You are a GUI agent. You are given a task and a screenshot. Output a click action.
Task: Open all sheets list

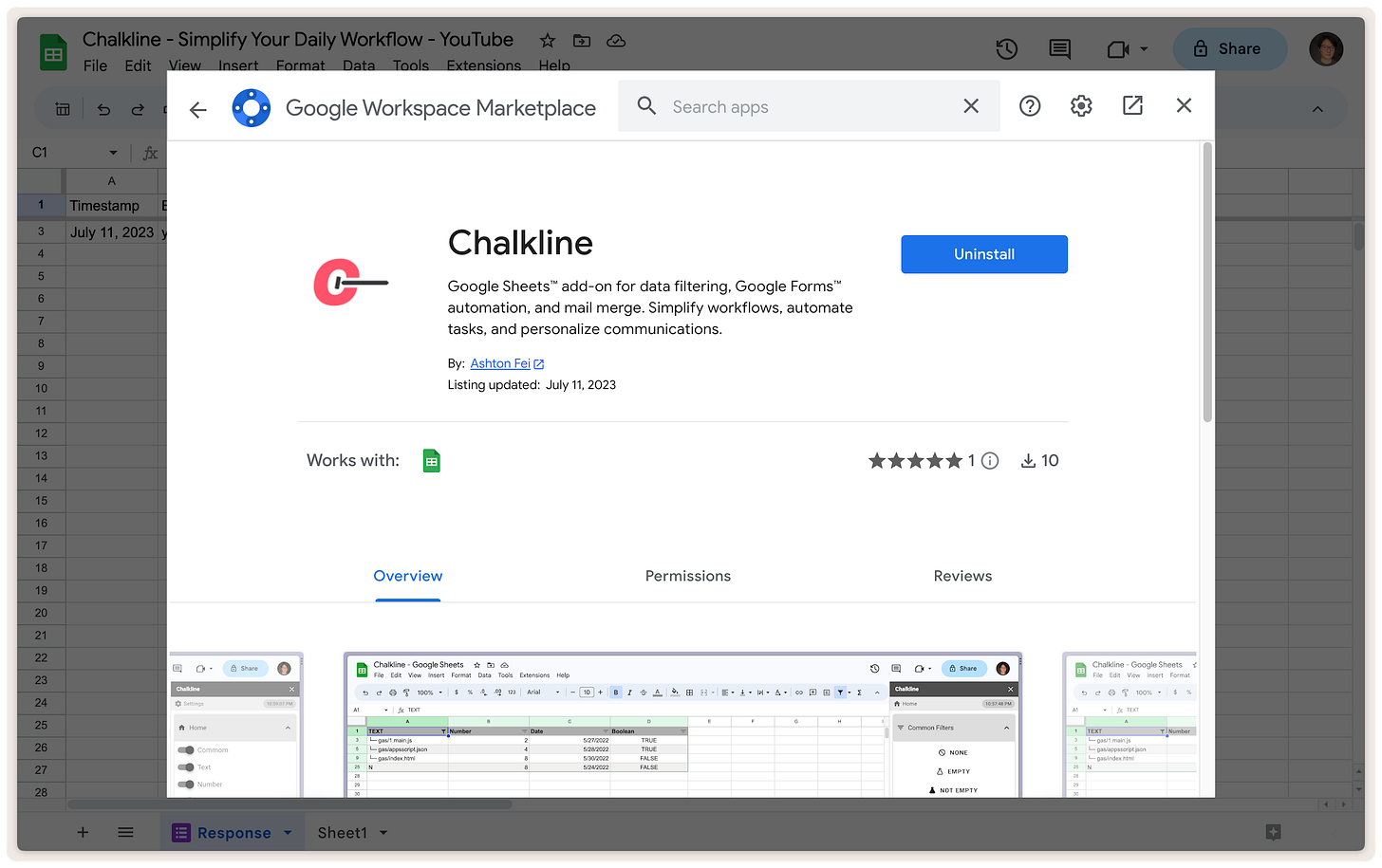pyautogui.click(x=125, y=833)
